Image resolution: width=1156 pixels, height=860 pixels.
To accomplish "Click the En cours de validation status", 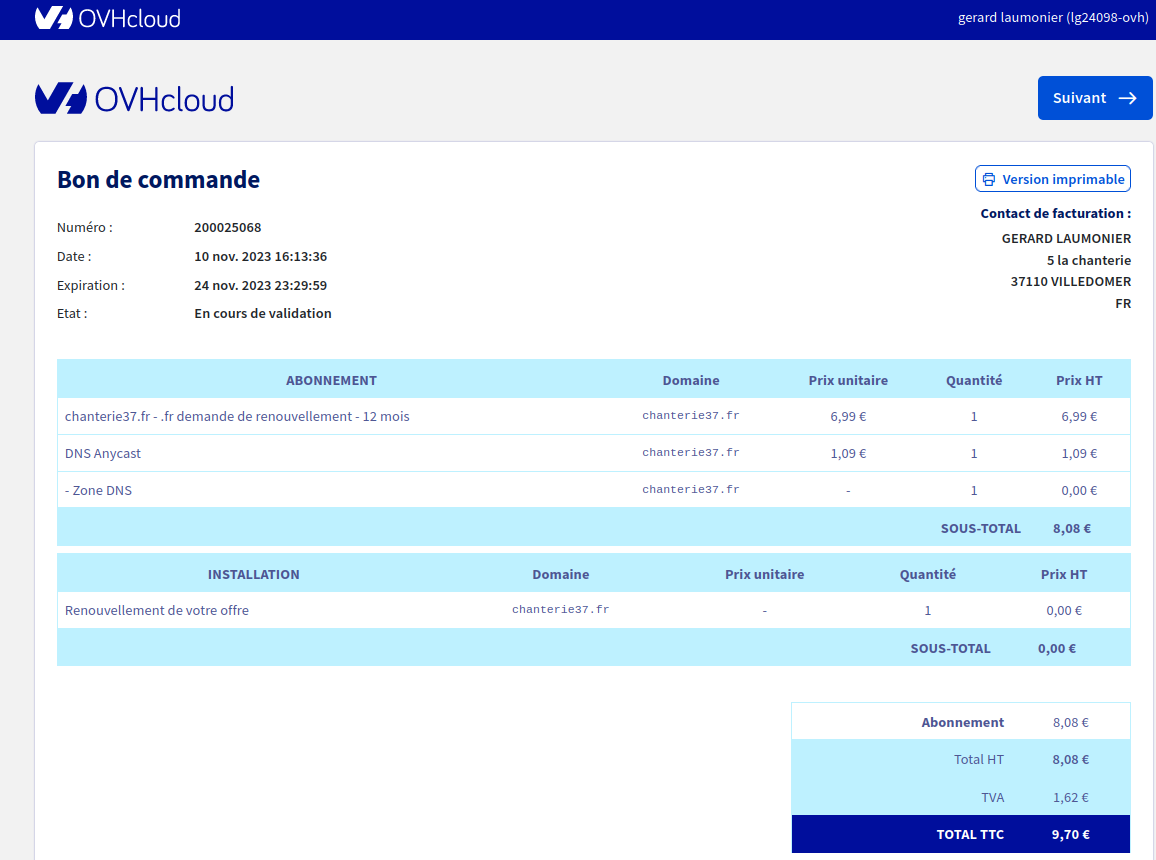I will coord(262,313).
